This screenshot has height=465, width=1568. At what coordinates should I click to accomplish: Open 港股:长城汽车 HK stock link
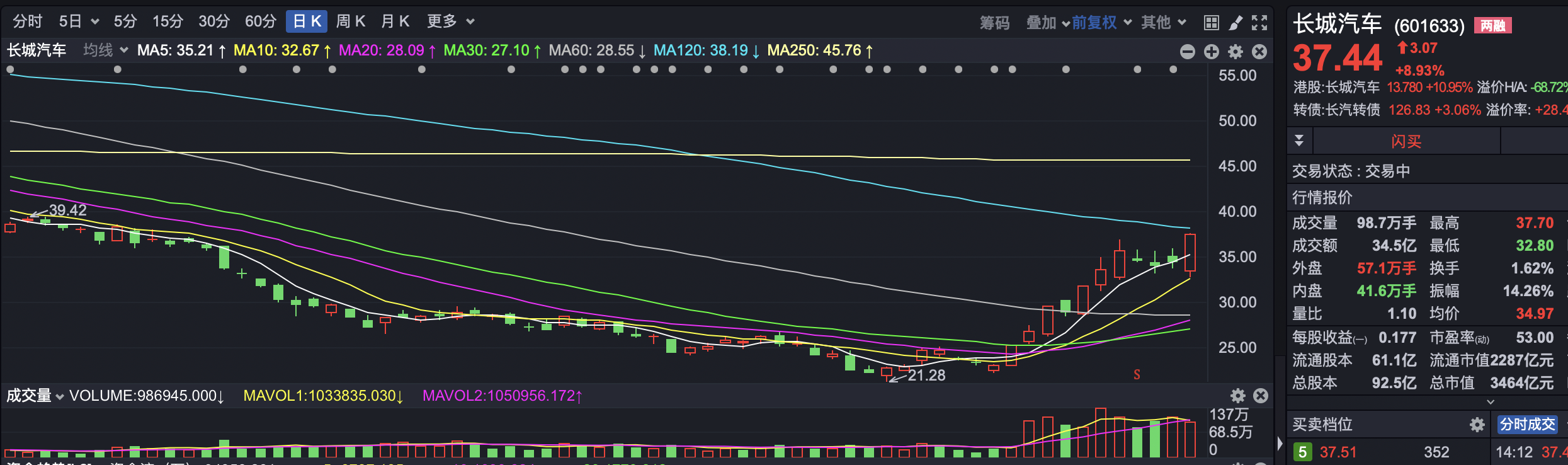(1336, 87)
